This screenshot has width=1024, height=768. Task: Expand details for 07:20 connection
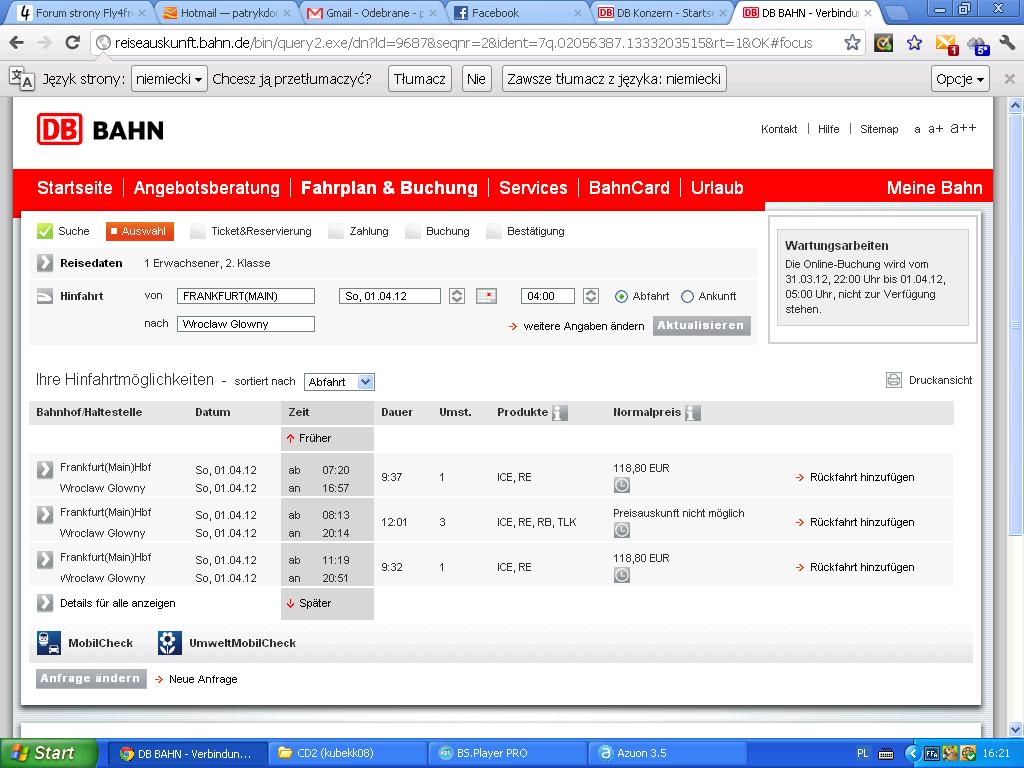(44, 470)
